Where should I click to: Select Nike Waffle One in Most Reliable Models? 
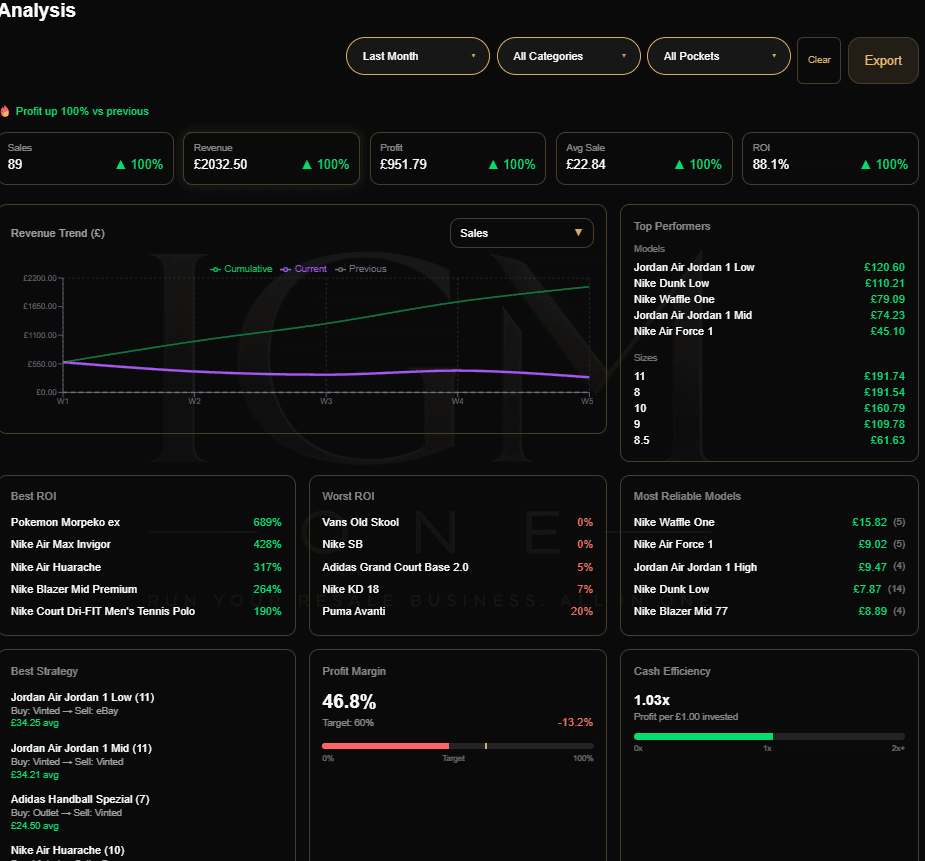tap(769, 522)
